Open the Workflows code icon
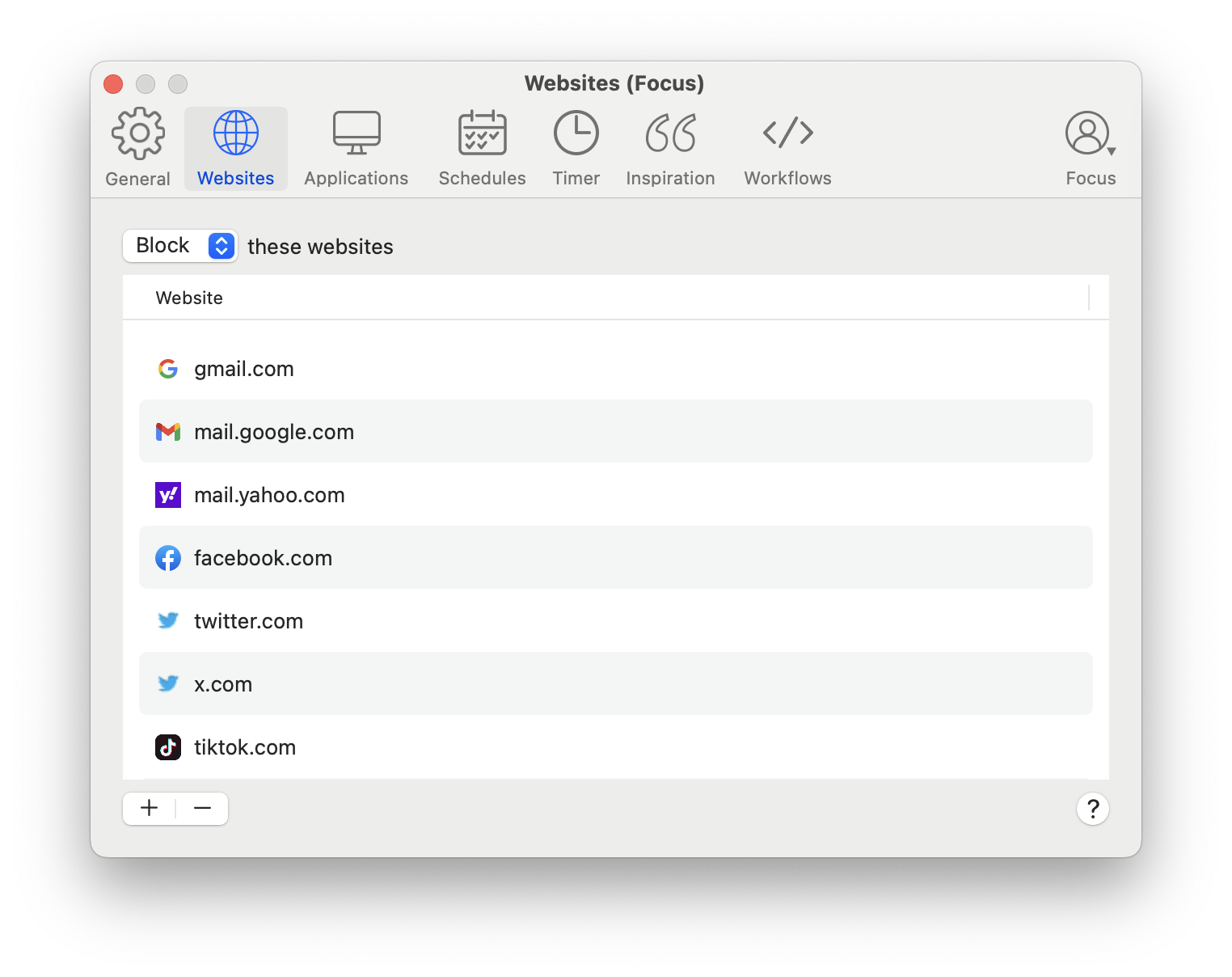This screenshot has width=1232, height=977. 787,132
